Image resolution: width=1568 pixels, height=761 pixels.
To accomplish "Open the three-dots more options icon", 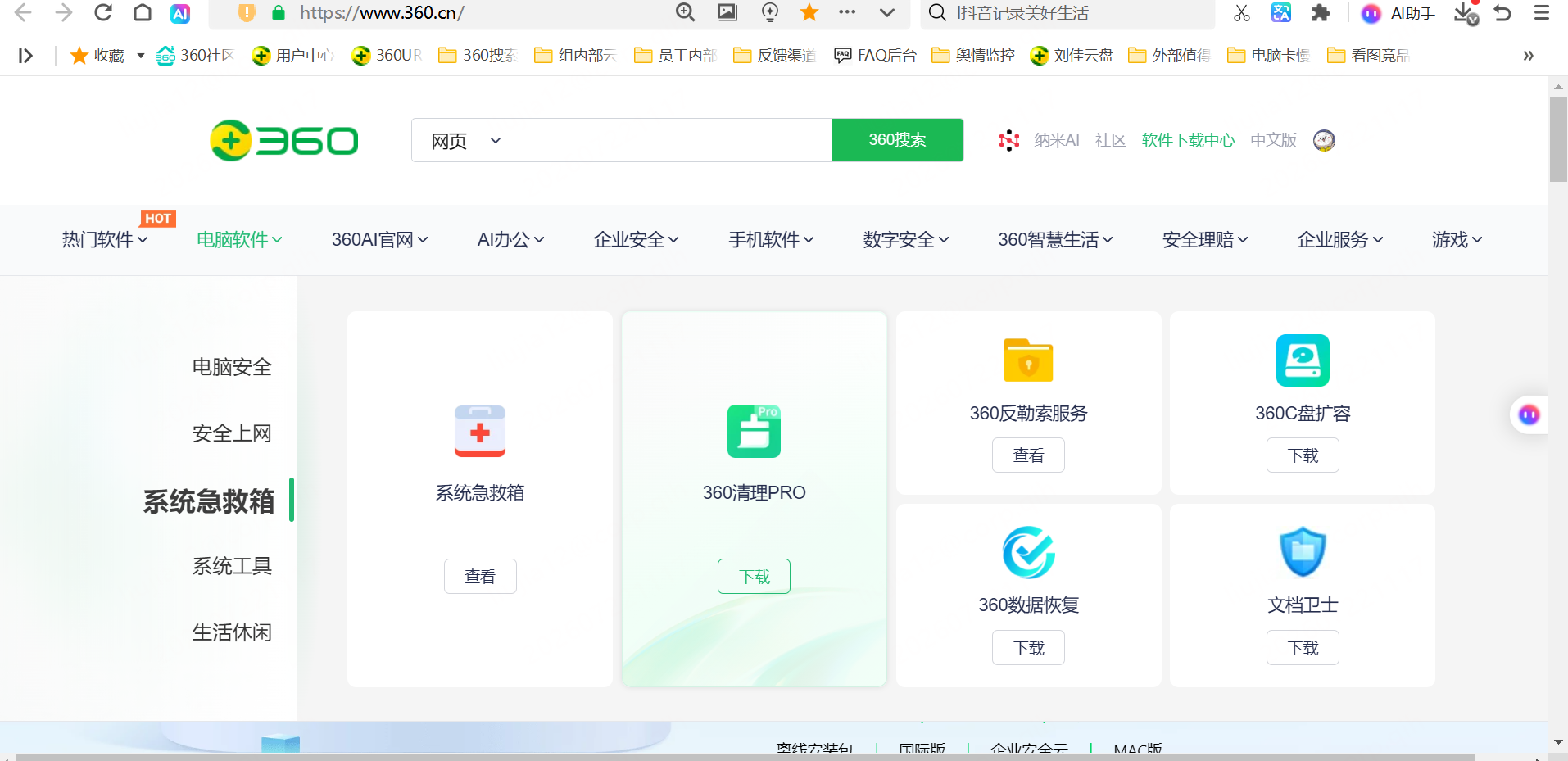I will (x=847, y=12).
